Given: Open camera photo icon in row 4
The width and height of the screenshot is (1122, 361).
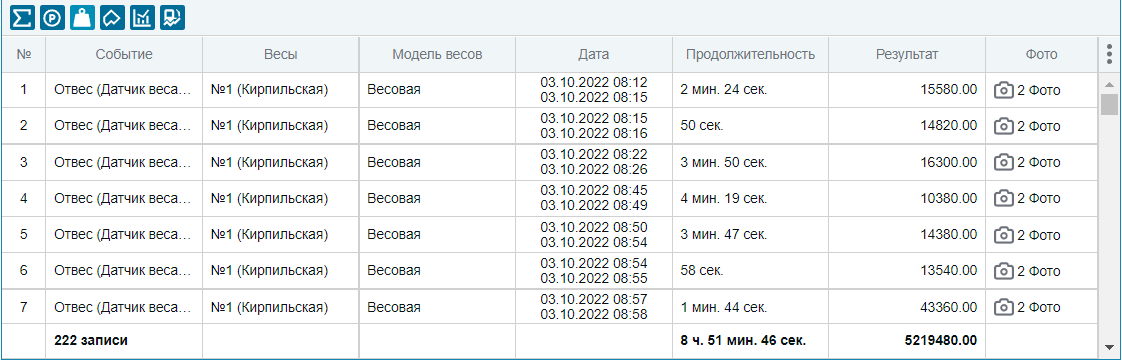Looking at the screenshot, I should coord(1004,198).
